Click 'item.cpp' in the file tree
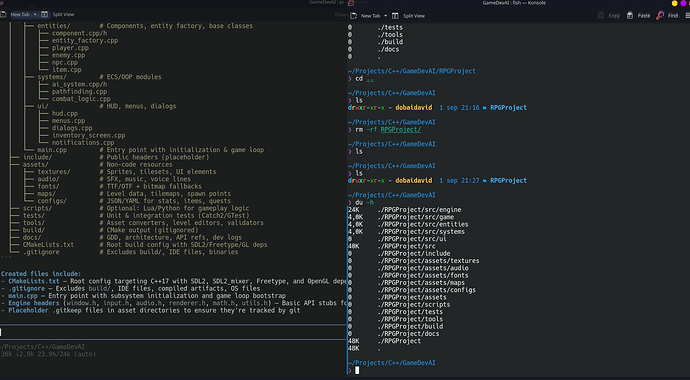 [x=66, y=70]
